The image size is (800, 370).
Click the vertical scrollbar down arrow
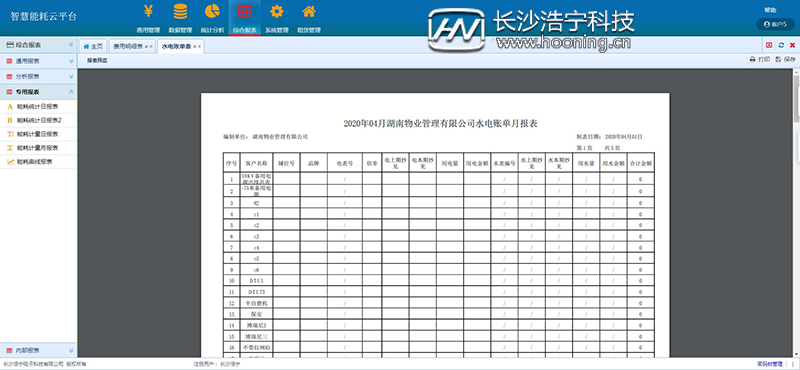796,354
